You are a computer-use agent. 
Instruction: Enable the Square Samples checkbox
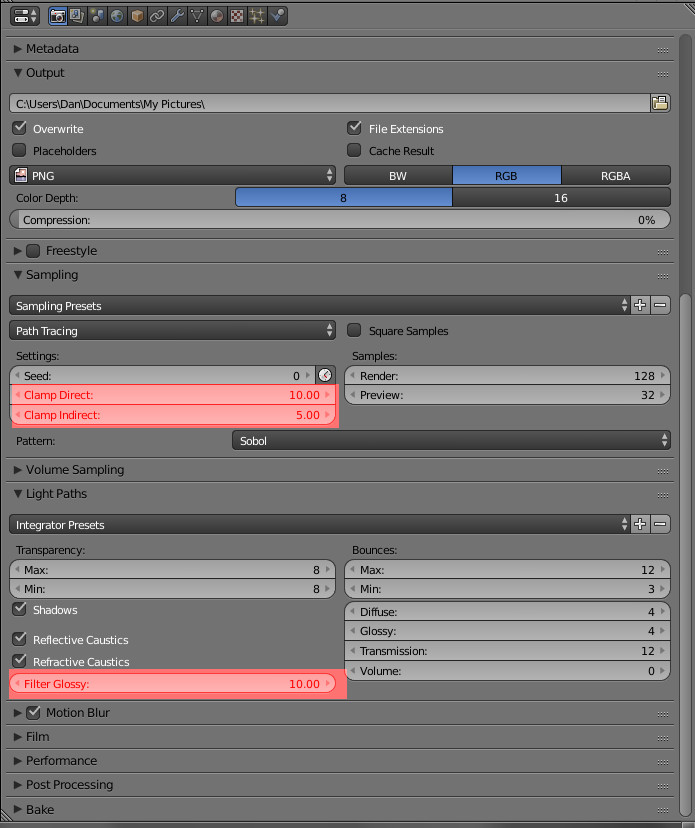[354, 331]
